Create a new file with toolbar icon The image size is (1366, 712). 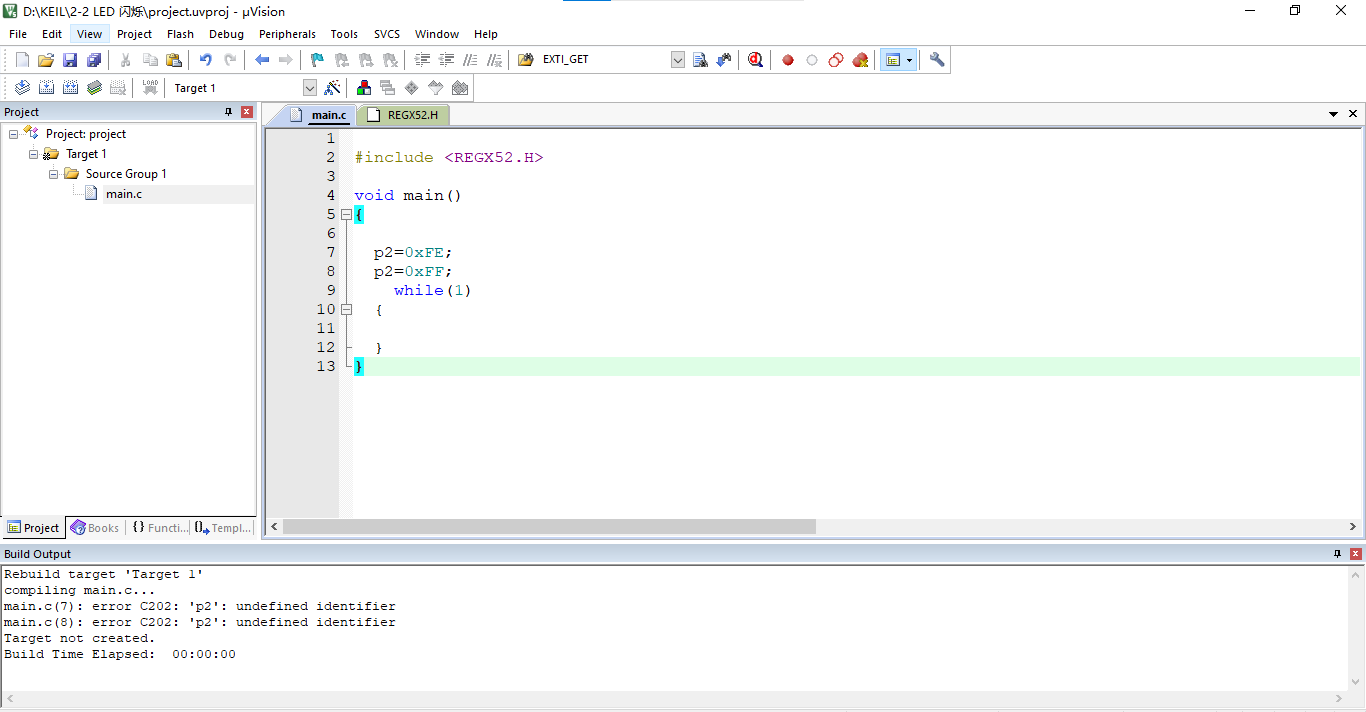(x=22, y=60)
